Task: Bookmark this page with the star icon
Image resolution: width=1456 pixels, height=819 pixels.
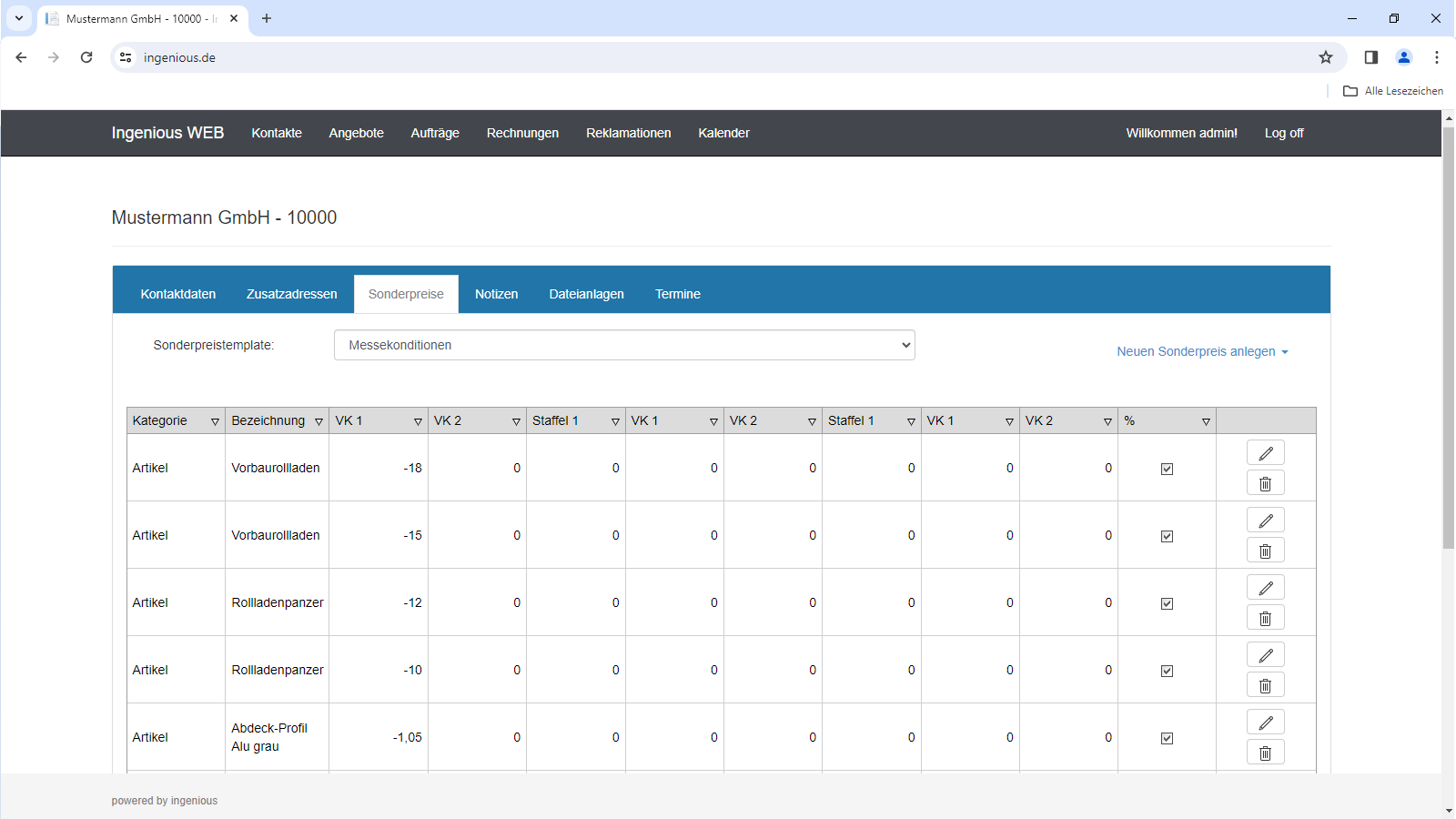Action: (1326, 57)
